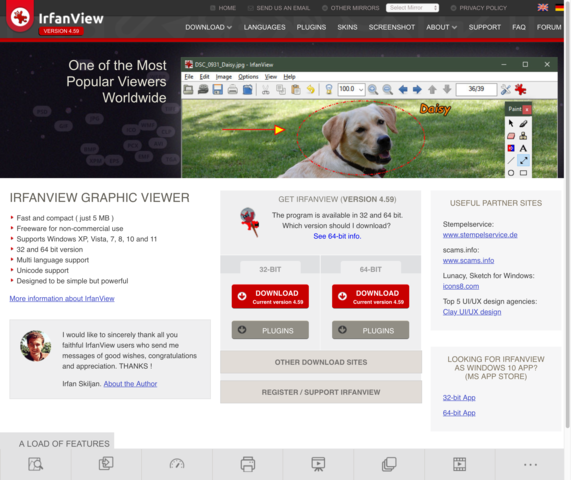Open the FORUM navigation item
Screen dimensions: 571x480
[549, 27]
